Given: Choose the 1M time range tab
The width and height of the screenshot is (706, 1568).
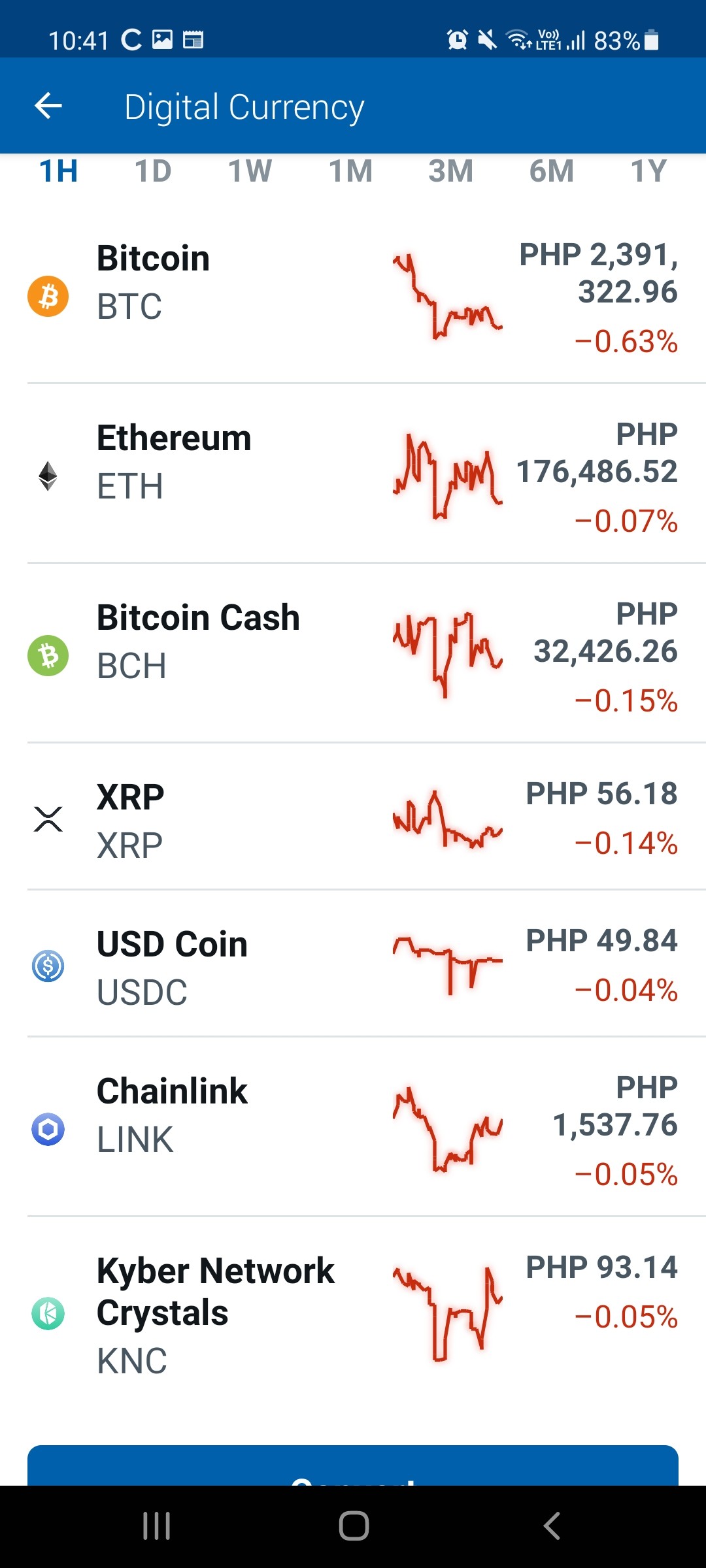Looking at the screenshot, I should pyautogui.click(x=350, y=171).
